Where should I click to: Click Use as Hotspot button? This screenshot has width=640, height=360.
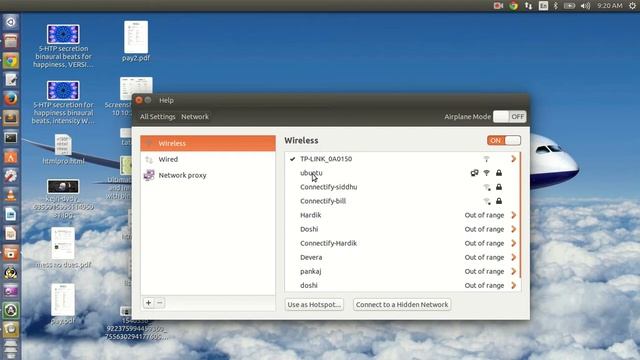click(314, 304)
